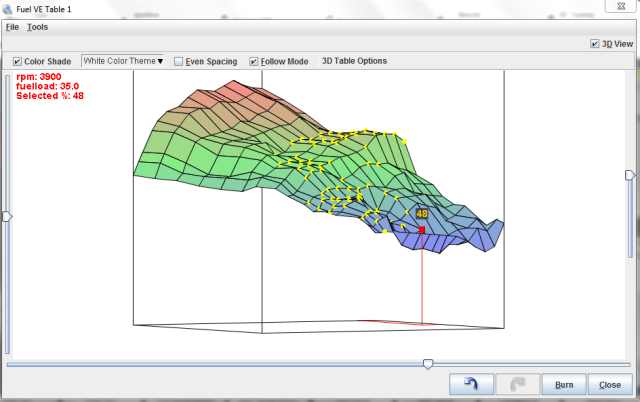Click the Close button
This screenshot has width=640, height=402.
click(x=609, y=384)
